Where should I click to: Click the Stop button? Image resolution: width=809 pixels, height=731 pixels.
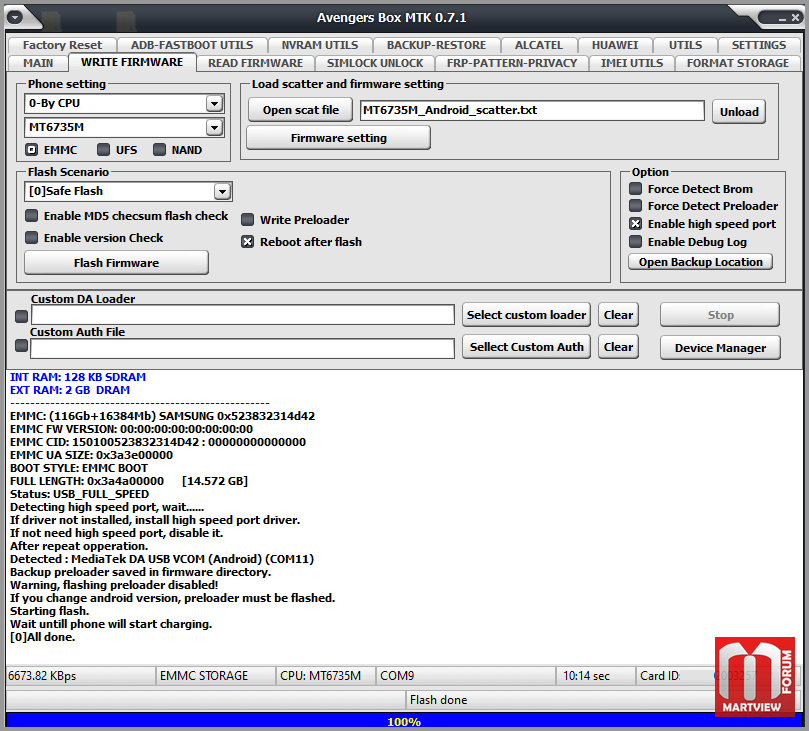pos(720,315)
